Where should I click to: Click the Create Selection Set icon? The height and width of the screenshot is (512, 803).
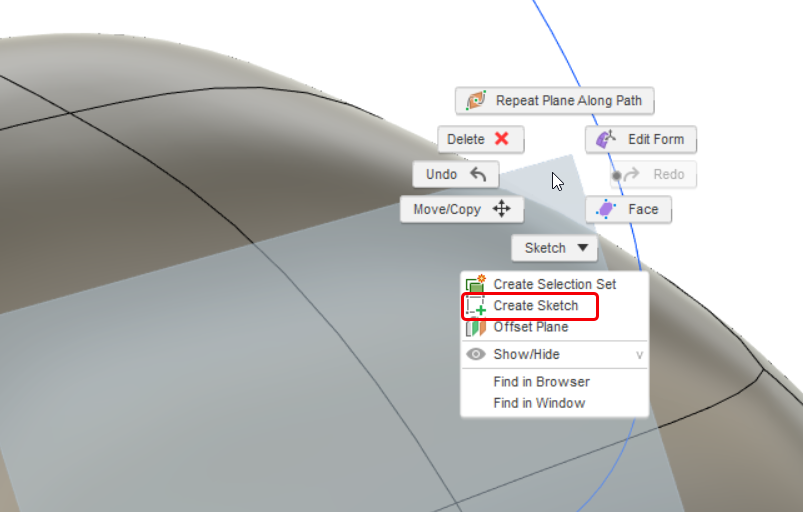pos(476,284)
